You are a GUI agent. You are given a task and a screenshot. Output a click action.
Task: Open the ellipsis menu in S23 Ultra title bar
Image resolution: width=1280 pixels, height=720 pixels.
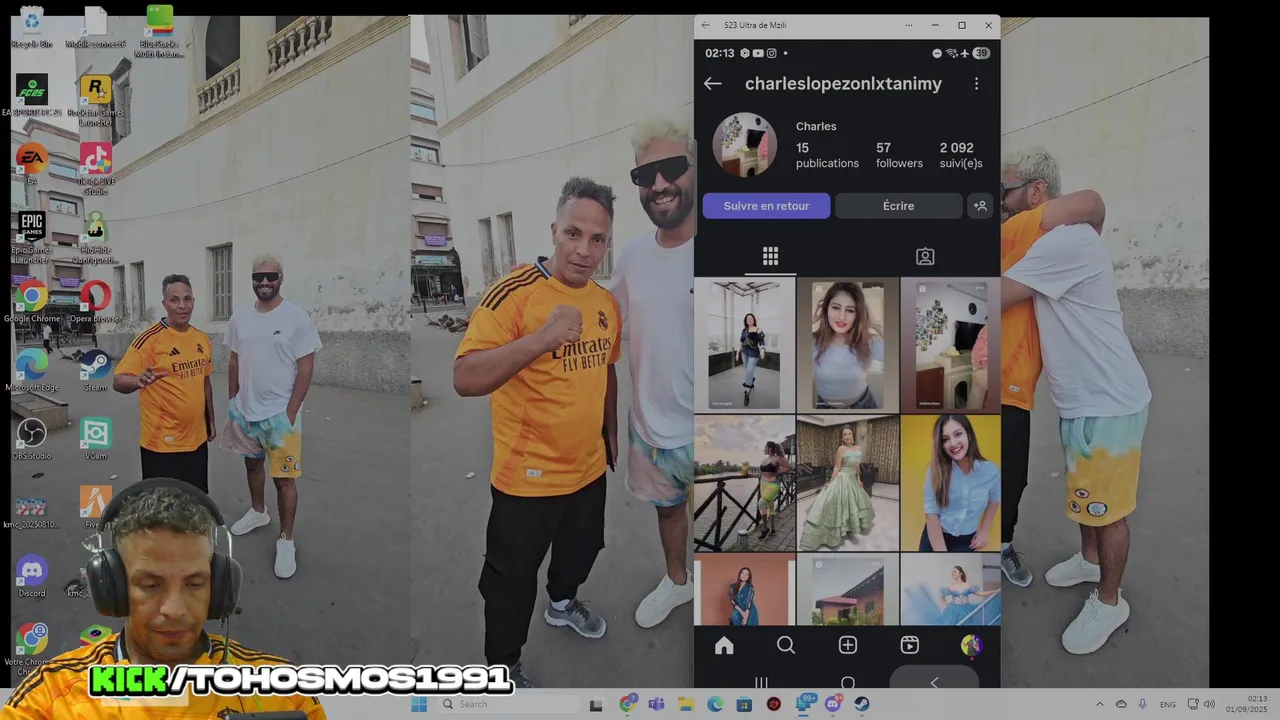(x=909, y=25)
